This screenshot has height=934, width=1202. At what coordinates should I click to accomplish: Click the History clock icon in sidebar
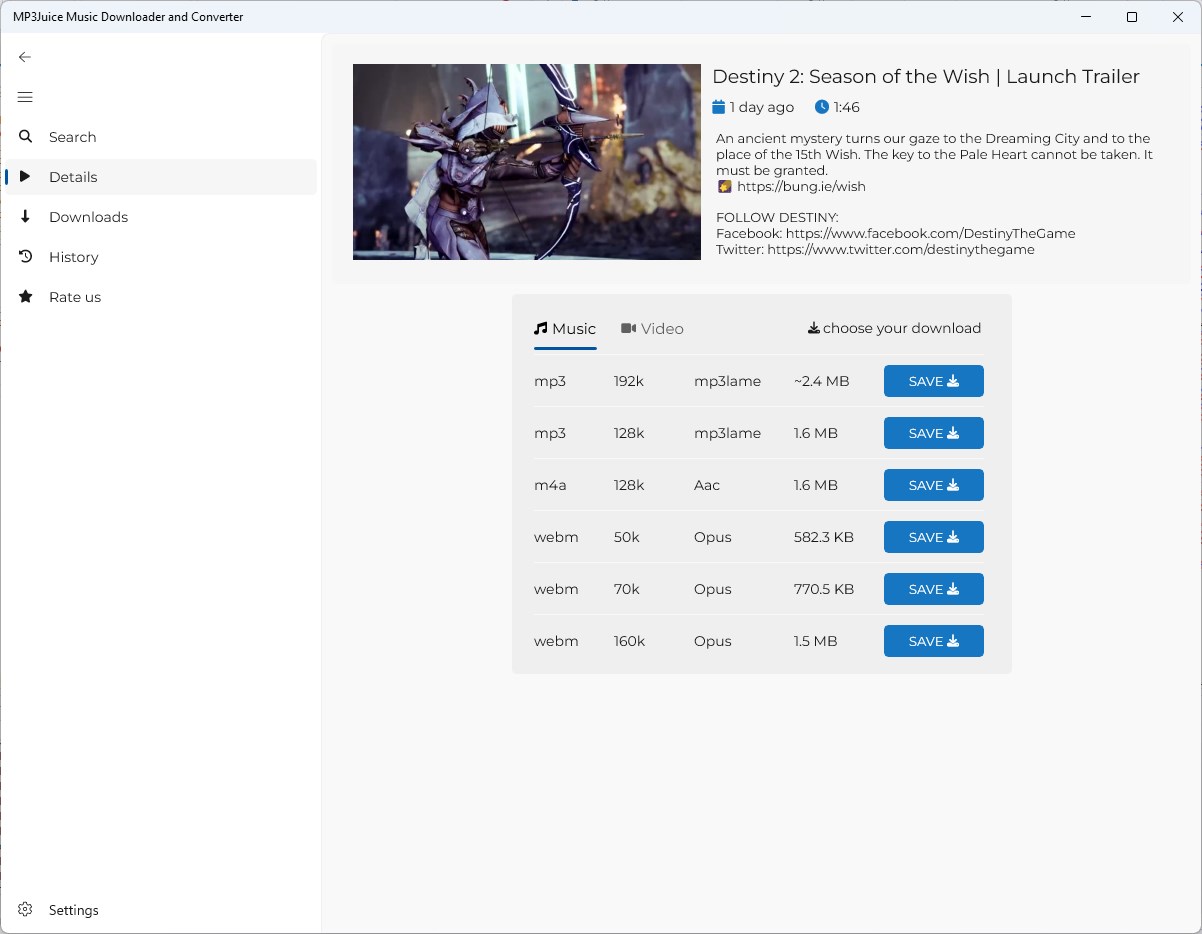pyautogui.click(x=26, y=257)
